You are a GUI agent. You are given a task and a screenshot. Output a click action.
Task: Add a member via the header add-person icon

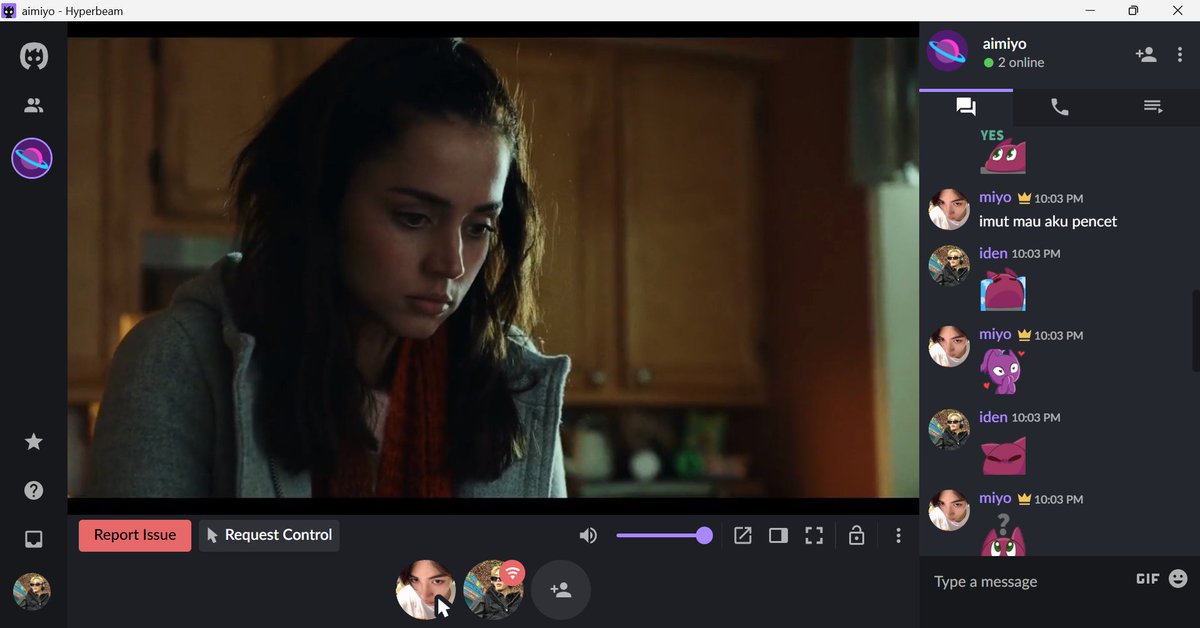pos(1146,54)
